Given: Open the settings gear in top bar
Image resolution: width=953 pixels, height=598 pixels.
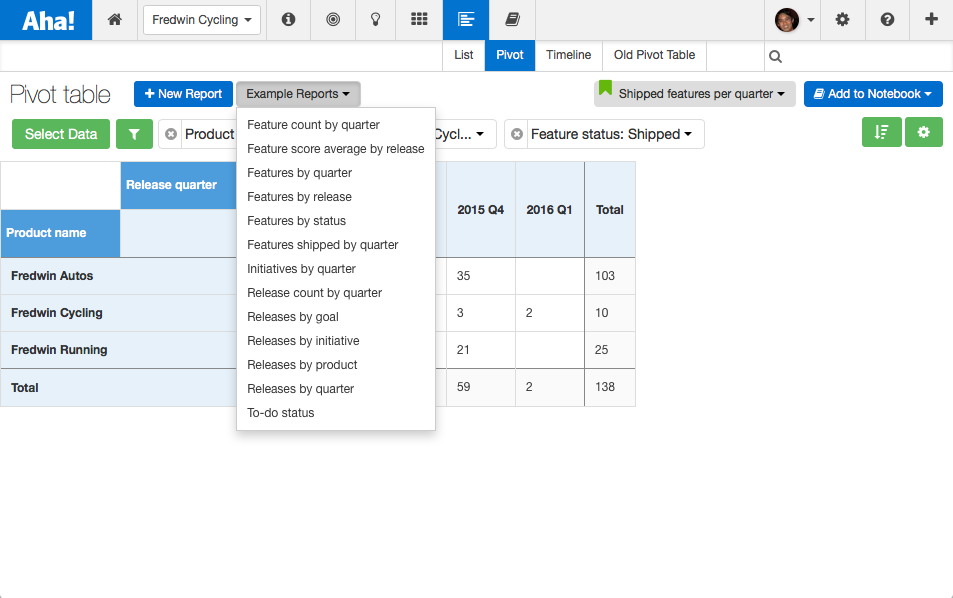Looking at the screenshot, I should point(842,20).
